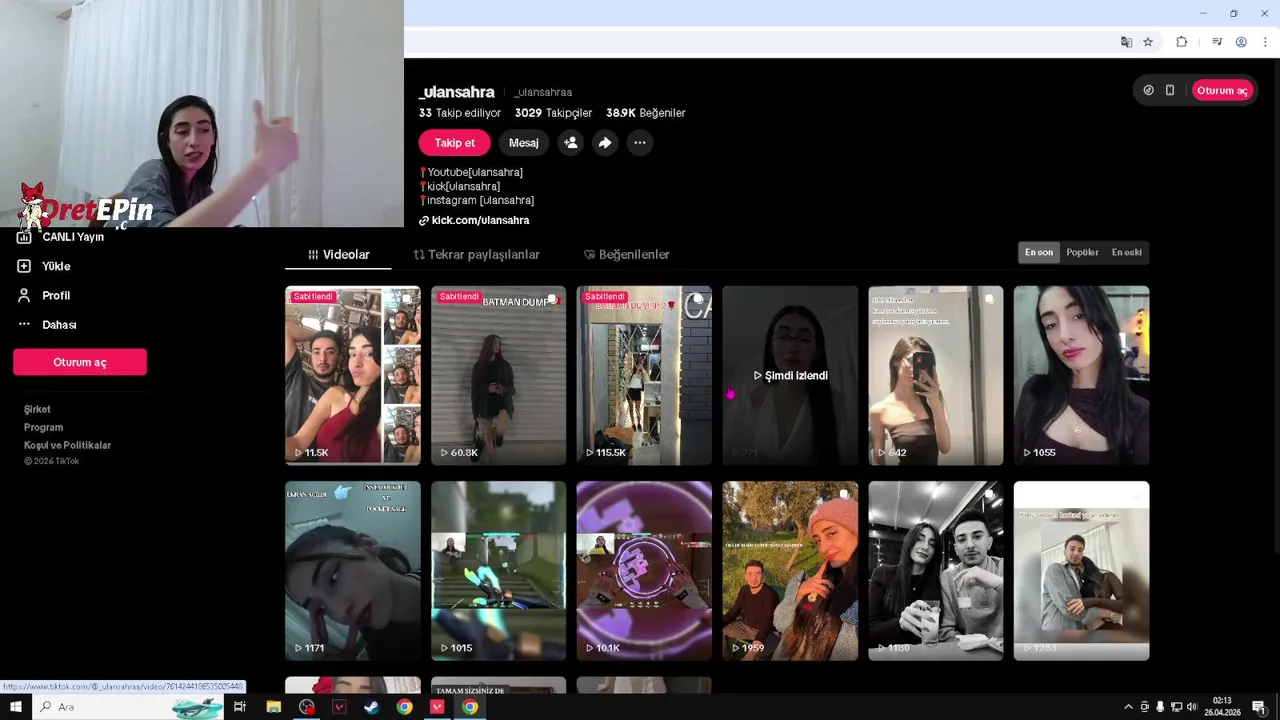Select the En son sort option

(x=1039, y=252)
